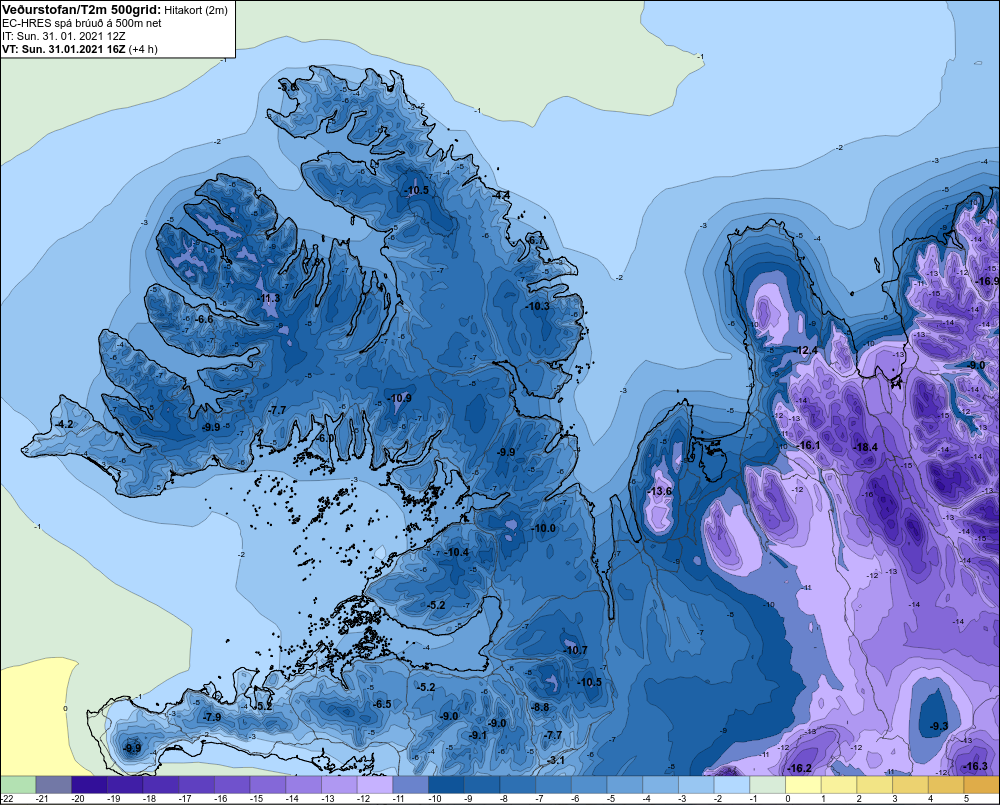Image resolution: width=1000 pixels, height=805 pixels.
Task: Click the -12.4 temperature label
Action: 806,350
